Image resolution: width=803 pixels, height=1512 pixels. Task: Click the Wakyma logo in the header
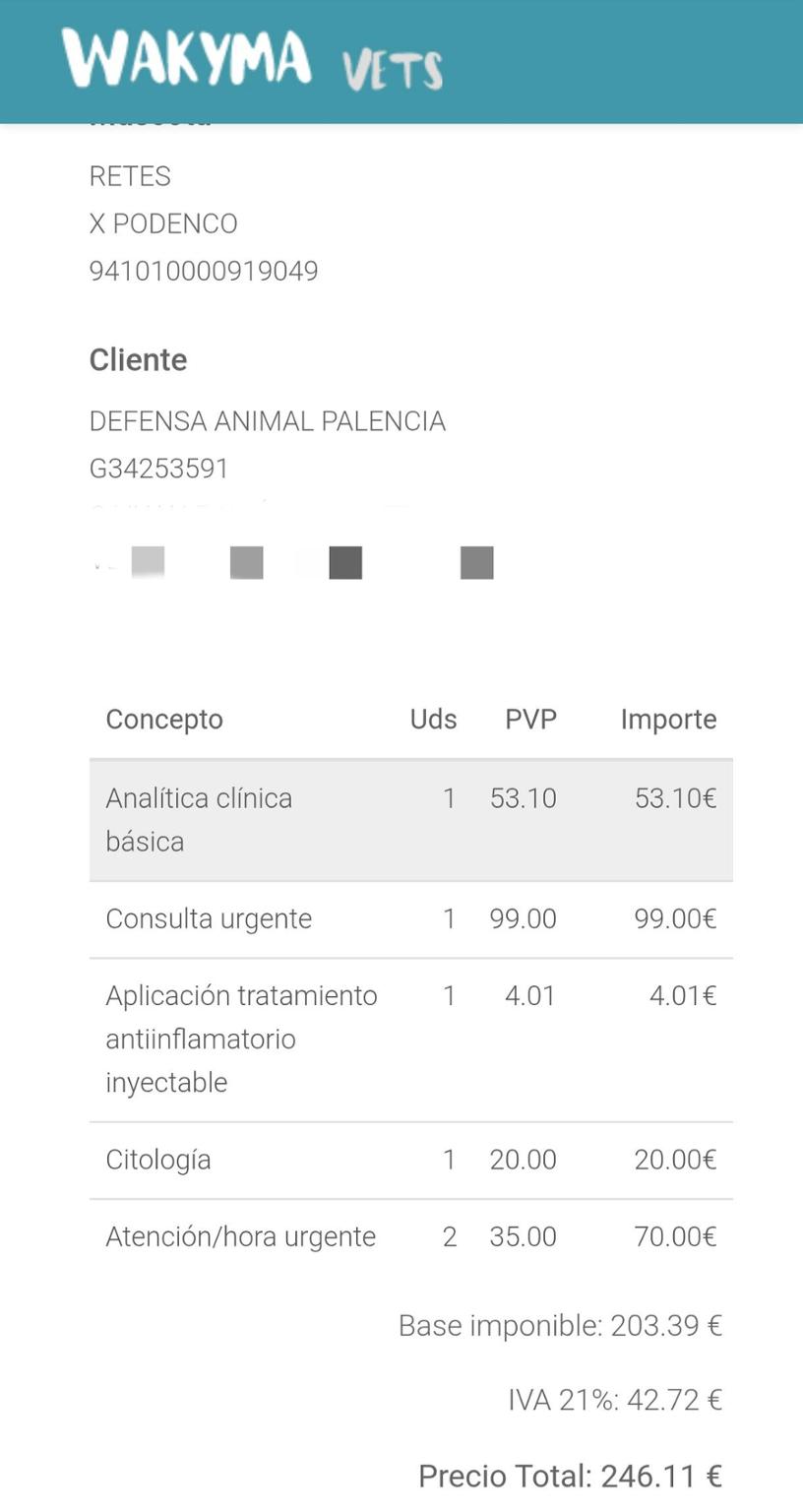point(186,58)
